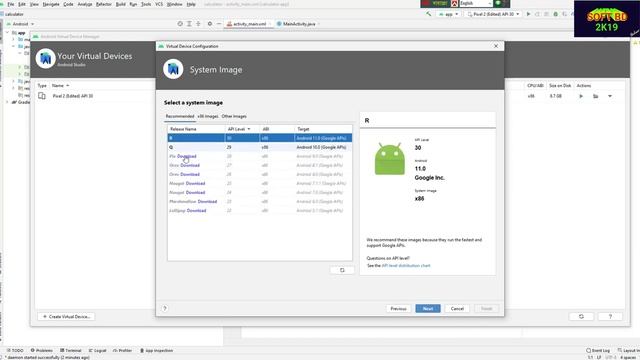Show Pixel 2 AVD on disk folder icon

(596, 96)
